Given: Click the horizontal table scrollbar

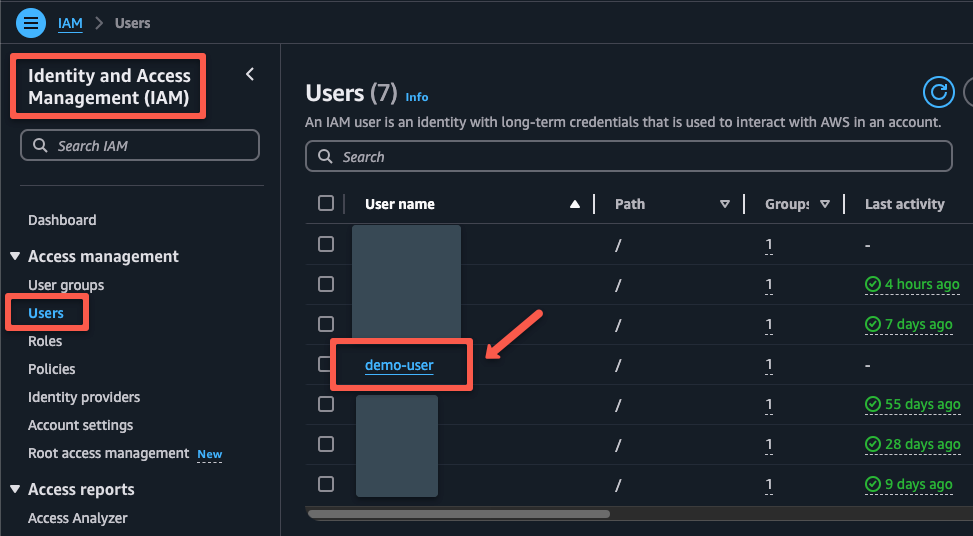Looking at the screenshot, I should [x=459, y=514].
